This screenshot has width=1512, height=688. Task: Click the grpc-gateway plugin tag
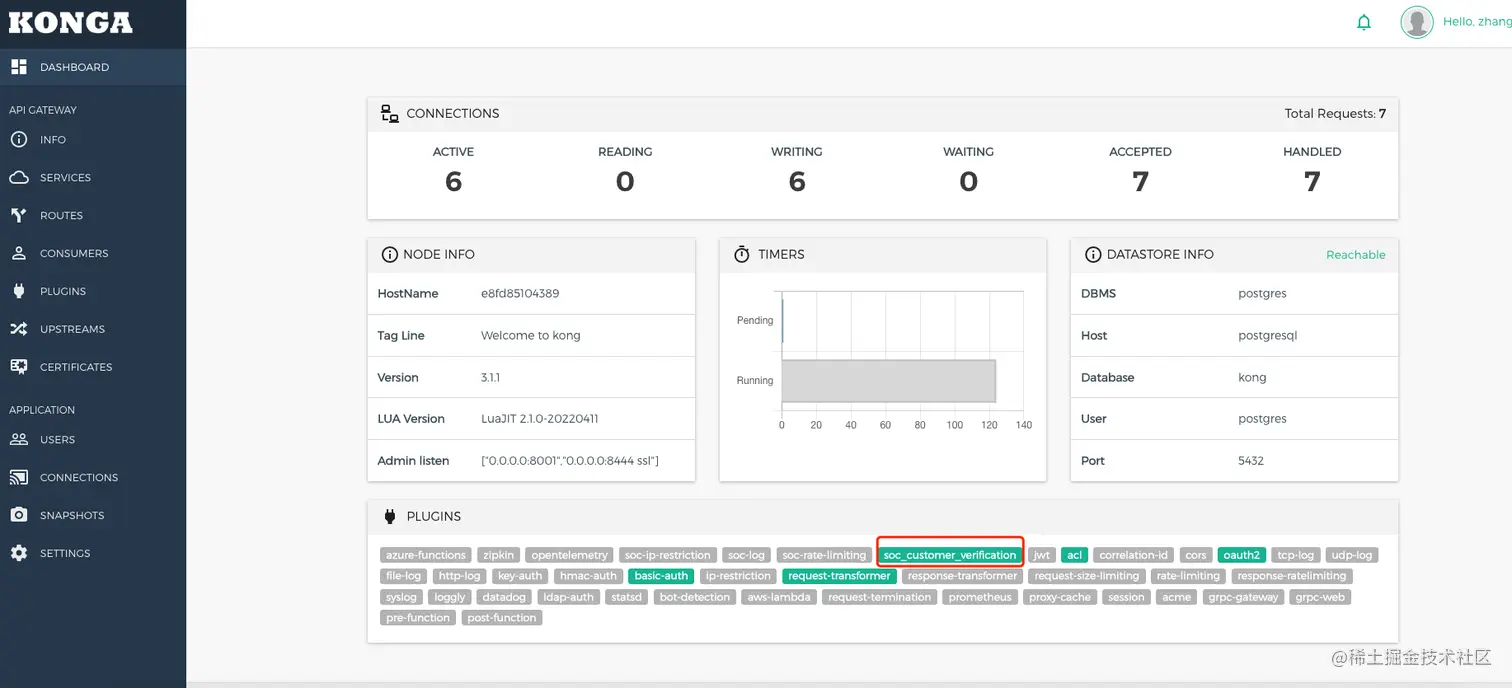1244,597
